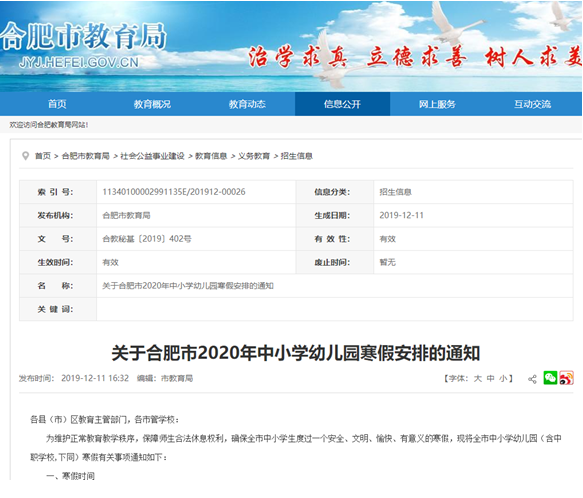The width and height of the screenshot is (583, 498).
Task: Set font size to 大
Action: (478, 379)
